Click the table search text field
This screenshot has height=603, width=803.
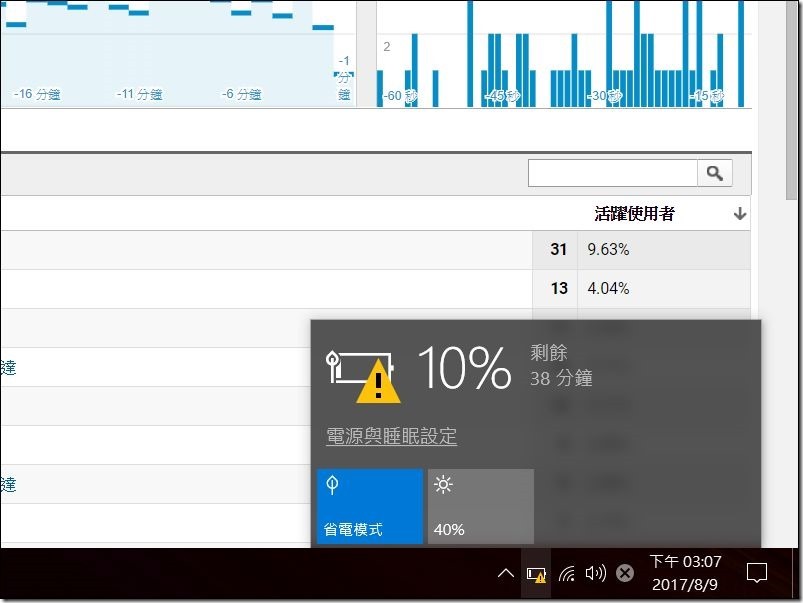(612, 173)
